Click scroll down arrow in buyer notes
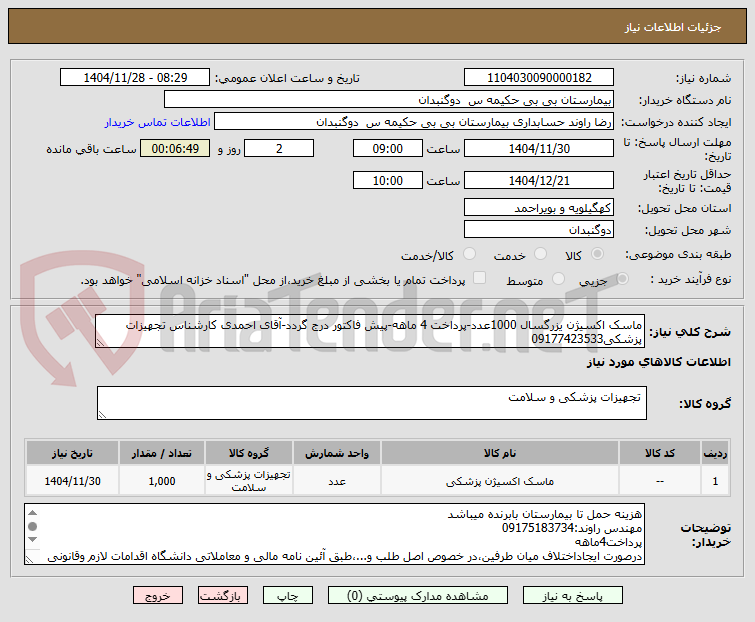755x622 pixels. (32, 539)
